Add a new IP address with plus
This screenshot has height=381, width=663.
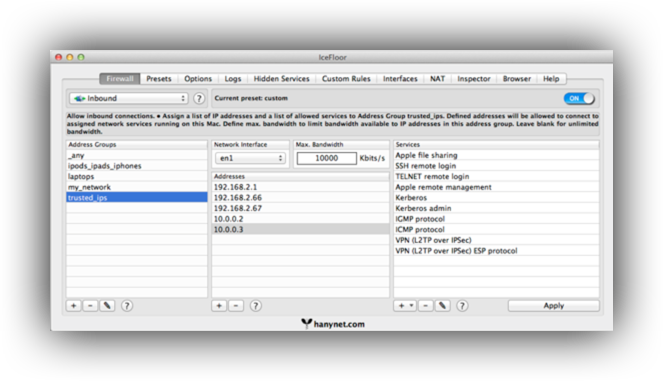(219, 305)
